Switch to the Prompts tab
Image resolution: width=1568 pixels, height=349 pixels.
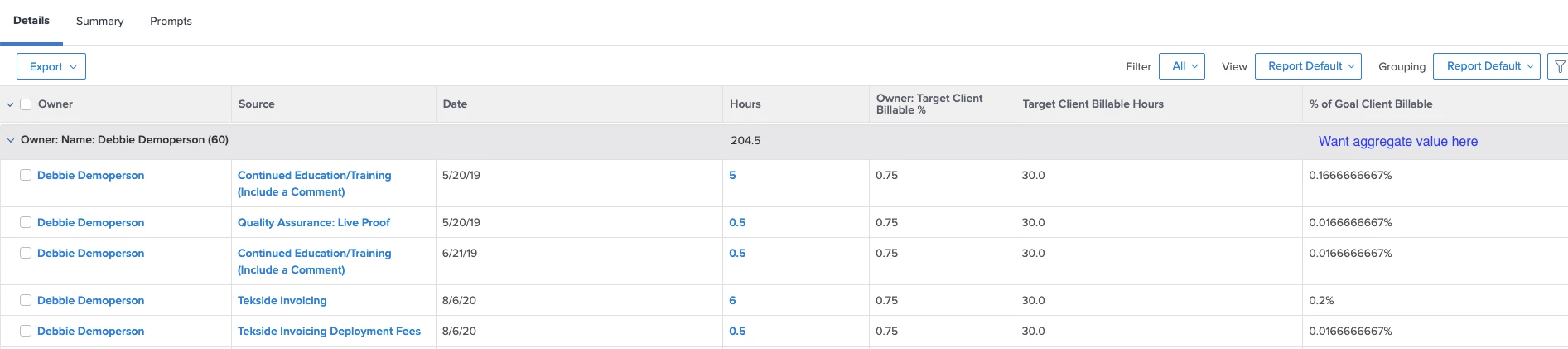(171, 21)
